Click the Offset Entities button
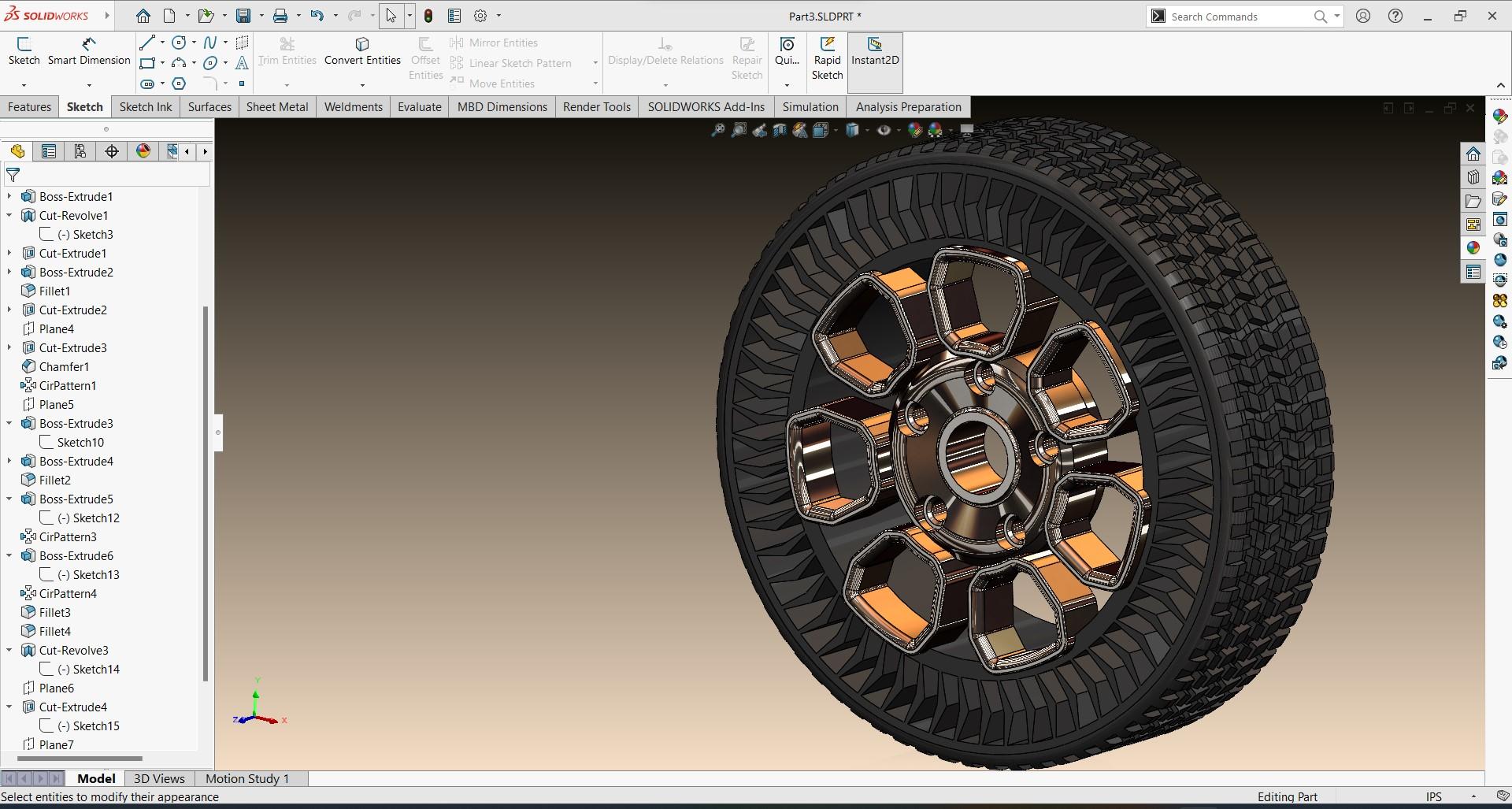 tap(425, 59)
